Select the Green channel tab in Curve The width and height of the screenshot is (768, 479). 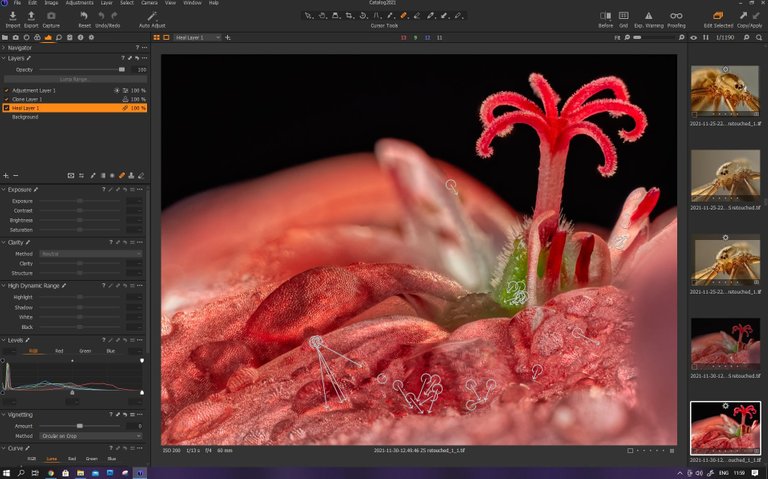92,459
